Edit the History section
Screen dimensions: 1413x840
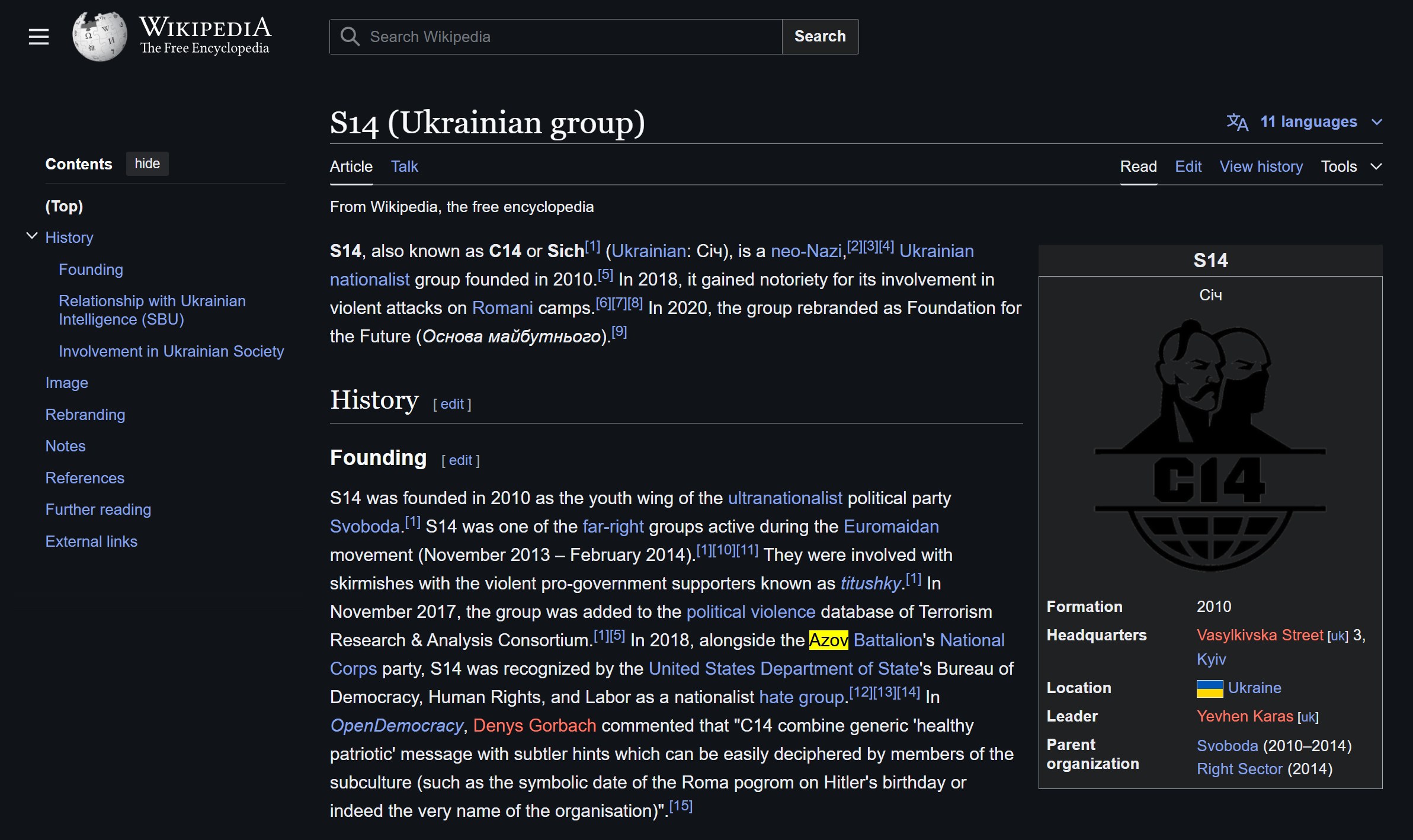[452, 404]
